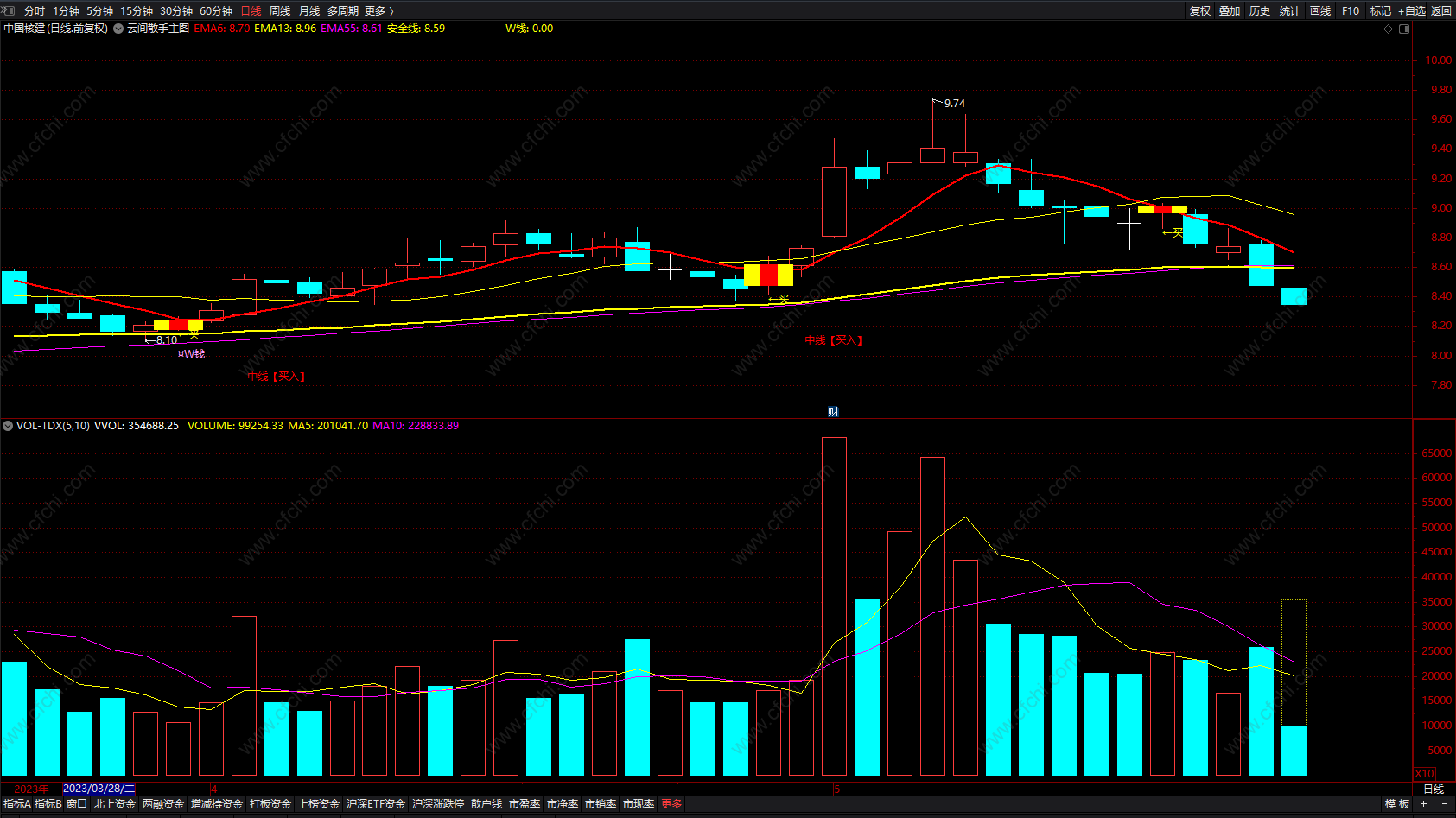Click the W钱: 0.00 value
This screenshot has height=818, width=1456.
[530, 29]
